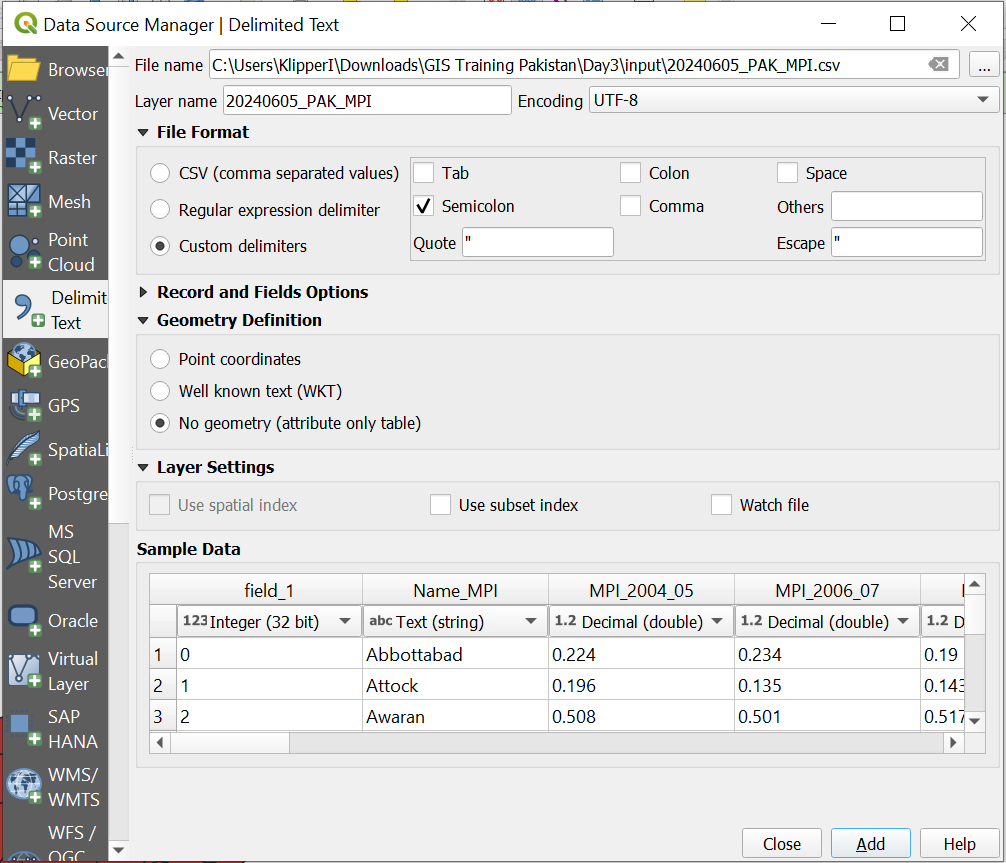Image resolution: width=1006 pixels, height=863 pixels.
Task: Open field_1 Integer type dropdown
Action: coord(268,621)
